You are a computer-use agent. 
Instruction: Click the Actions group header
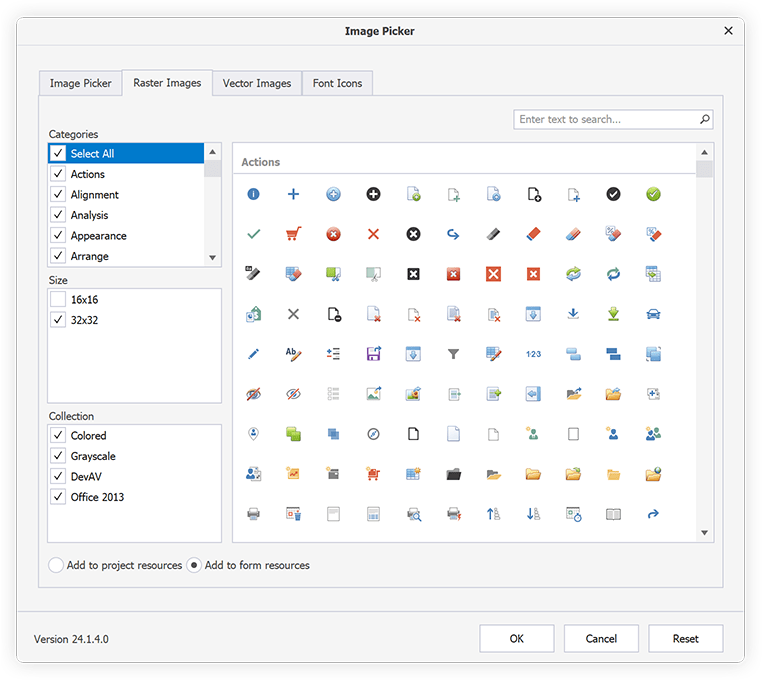click(x=261, y=162)
